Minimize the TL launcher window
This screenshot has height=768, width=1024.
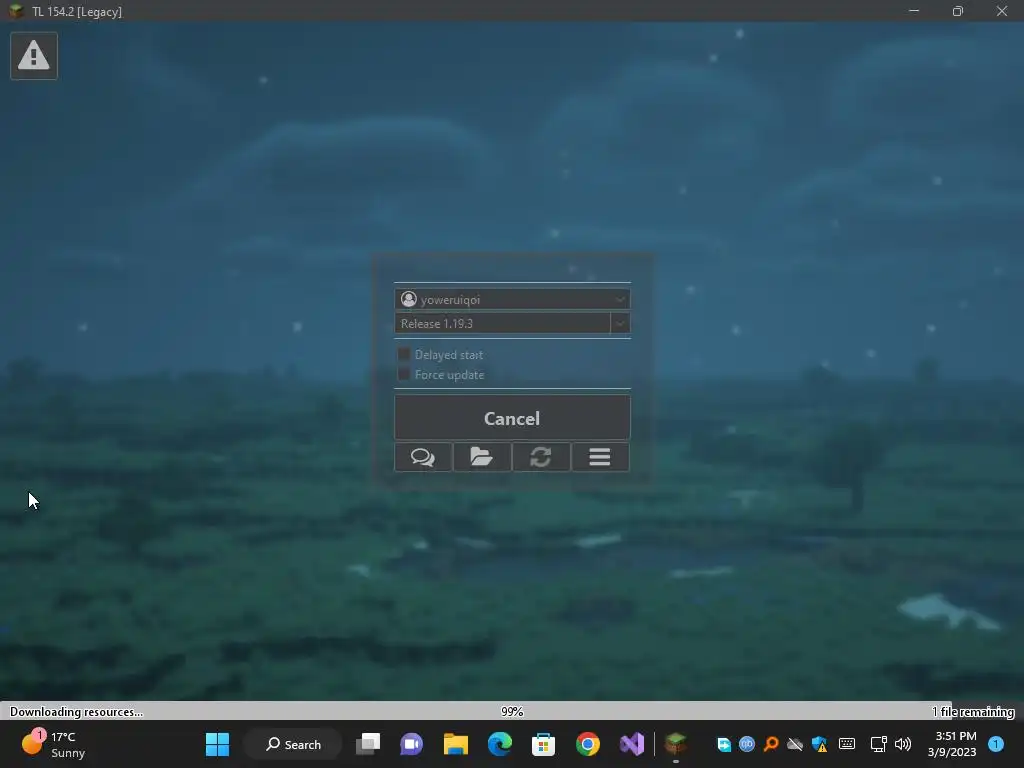coord(914,11)
